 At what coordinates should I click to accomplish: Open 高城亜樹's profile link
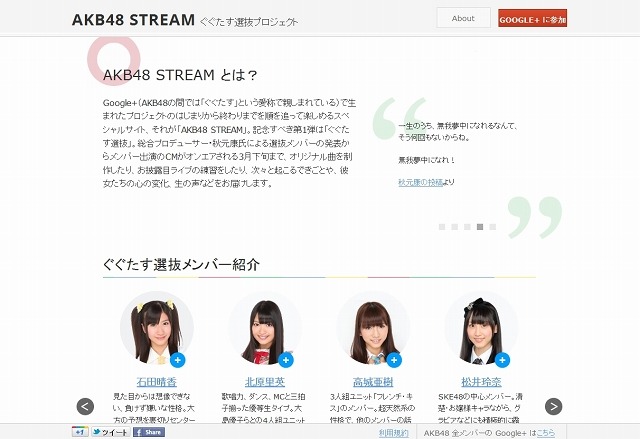coord(373,382)
